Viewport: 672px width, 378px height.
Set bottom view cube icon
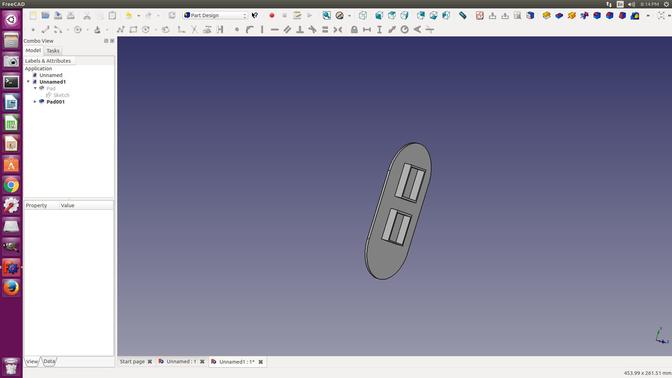(433, 15)
